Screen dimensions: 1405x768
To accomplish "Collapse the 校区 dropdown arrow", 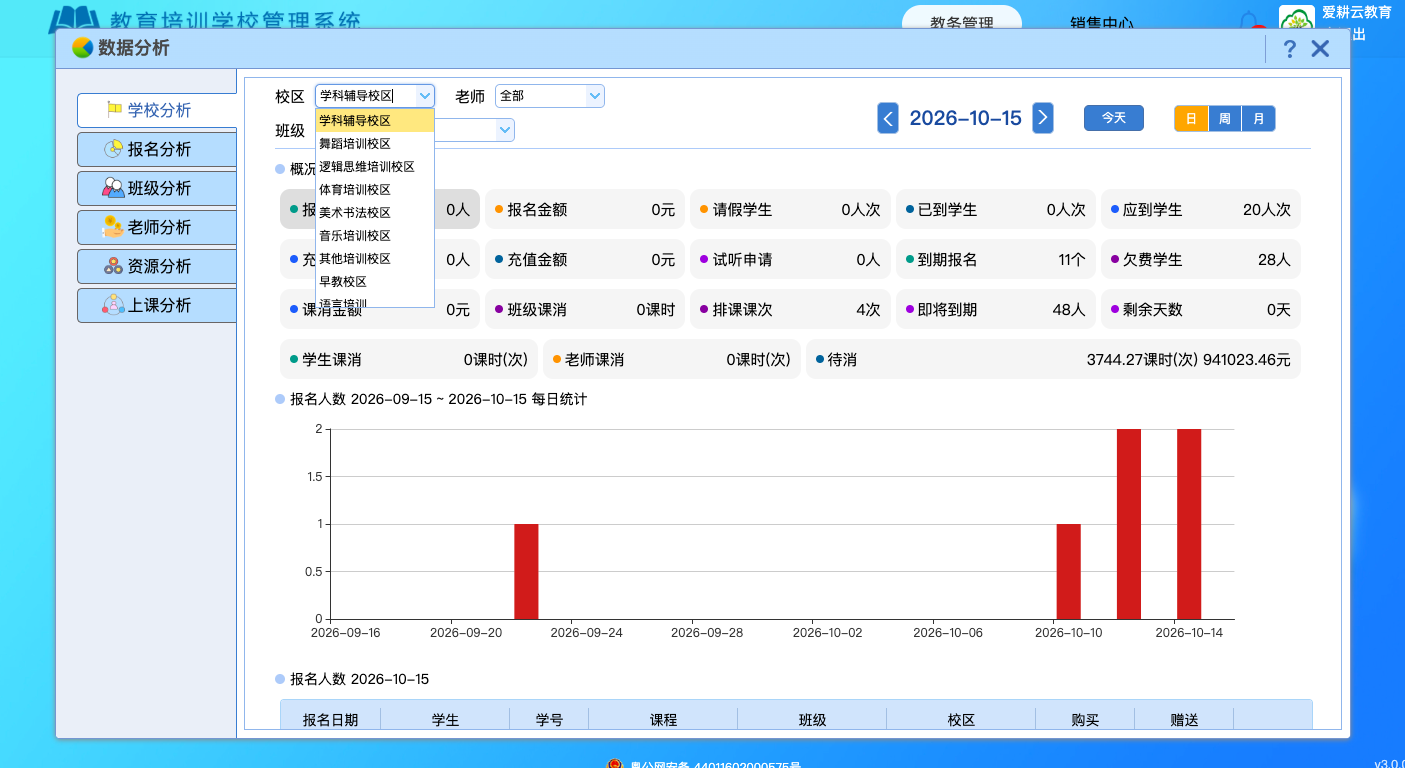I will point(425,96).
